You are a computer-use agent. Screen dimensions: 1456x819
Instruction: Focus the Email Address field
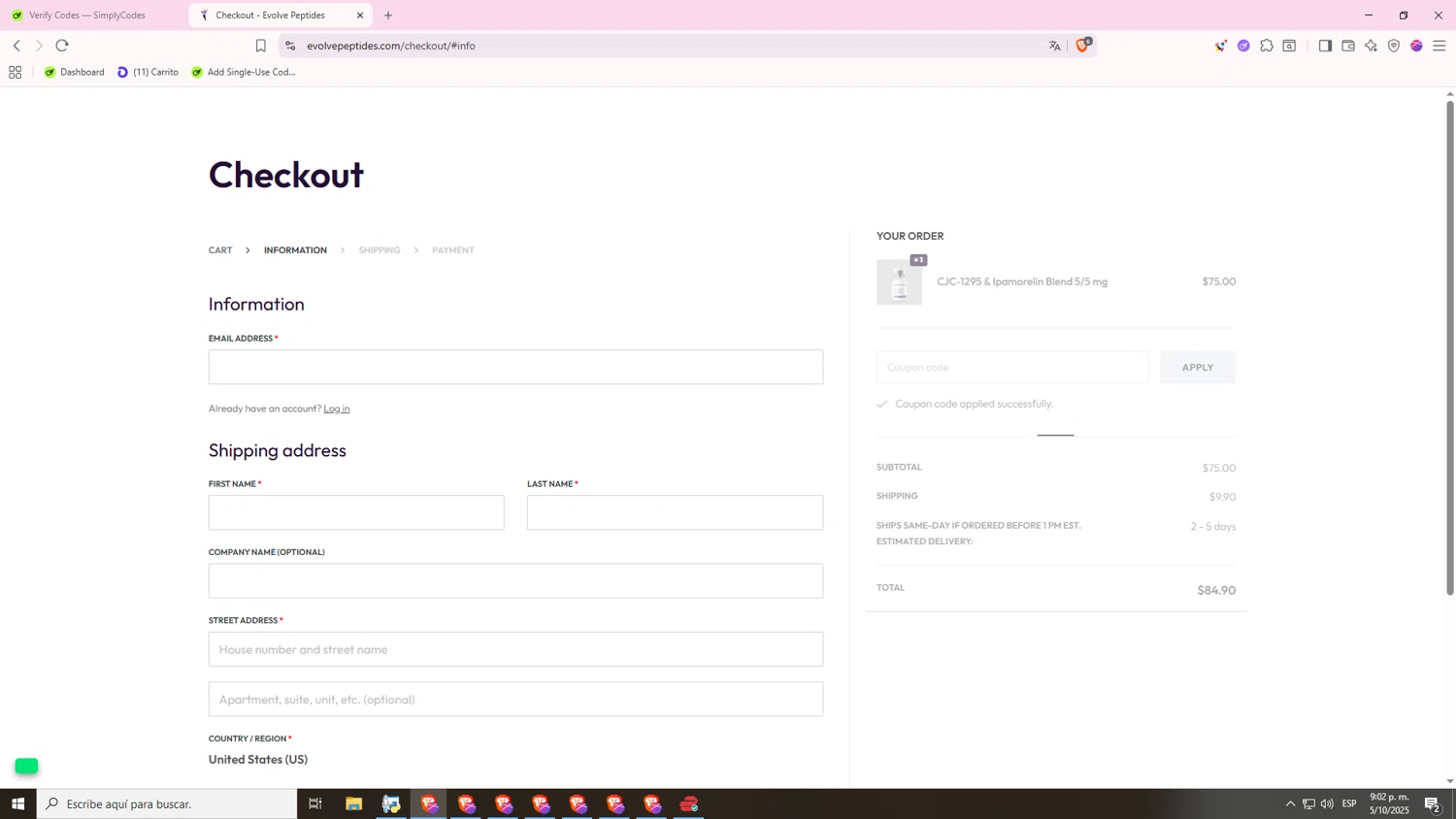click(x=515, y=367)
